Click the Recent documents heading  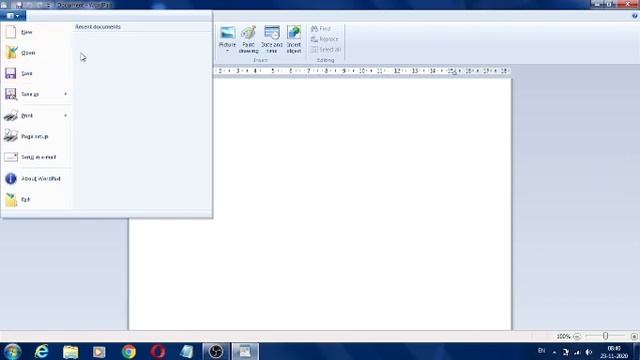point(98,27)
